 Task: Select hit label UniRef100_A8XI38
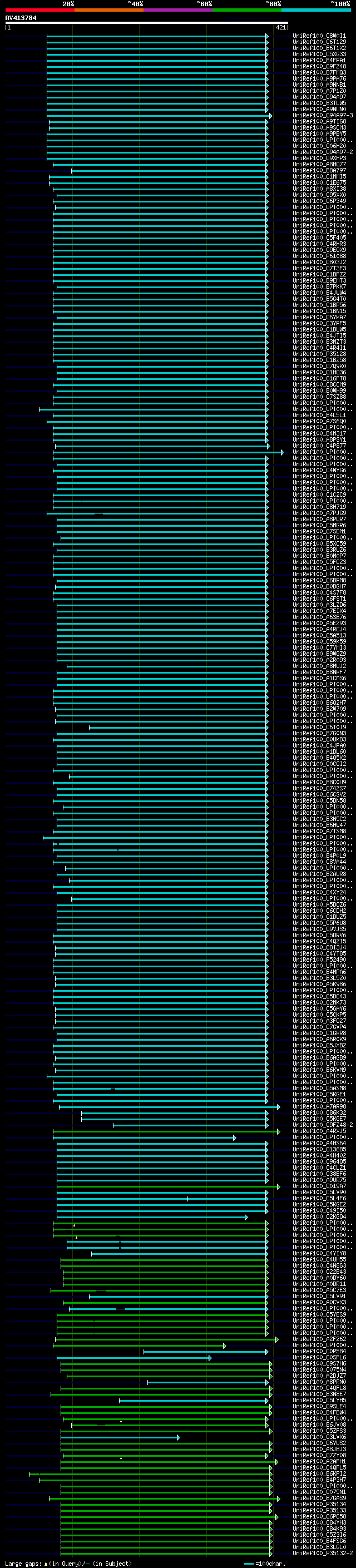pos(319,189)
